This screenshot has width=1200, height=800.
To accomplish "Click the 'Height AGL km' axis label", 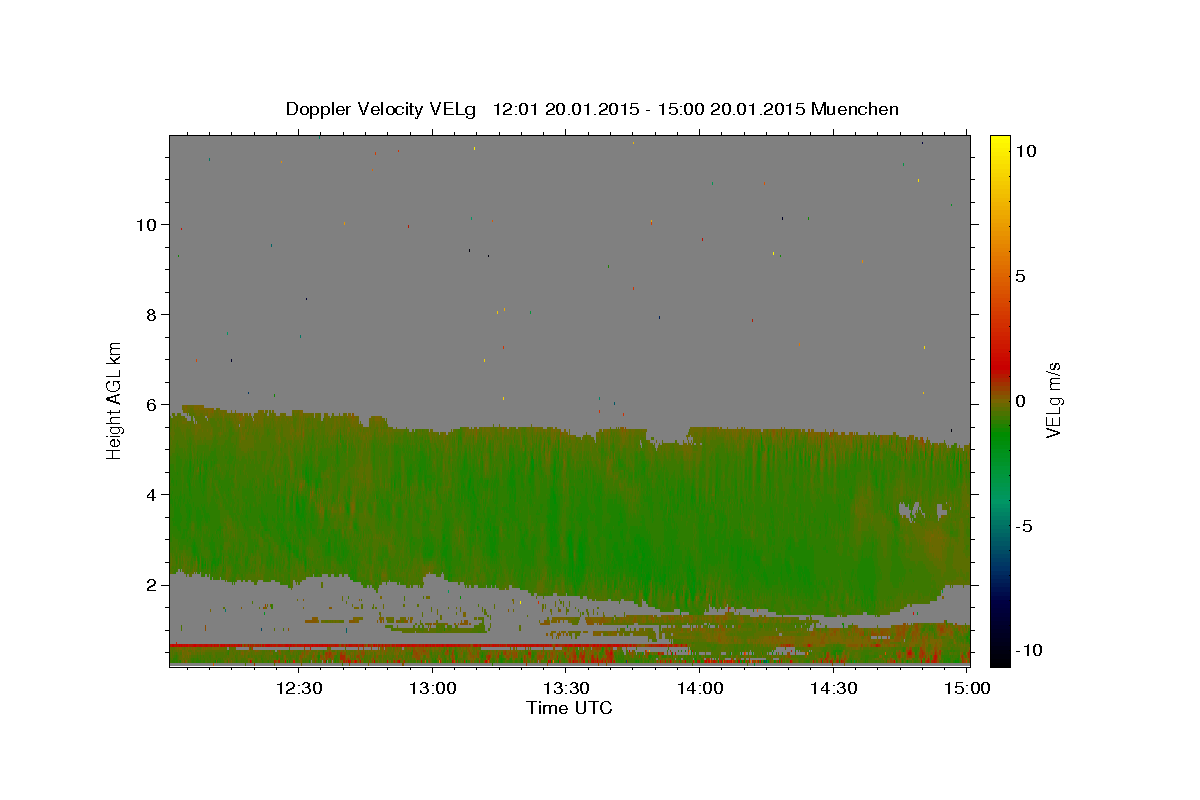I will point(115,399).
